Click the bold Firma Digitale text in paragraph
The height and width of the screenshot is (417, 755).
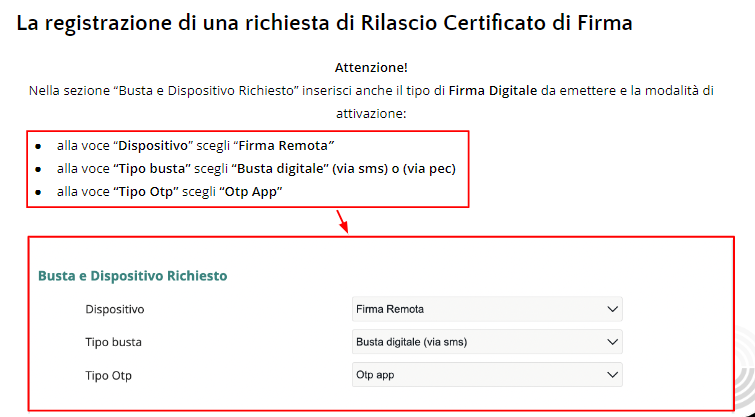tap(493, 91)
